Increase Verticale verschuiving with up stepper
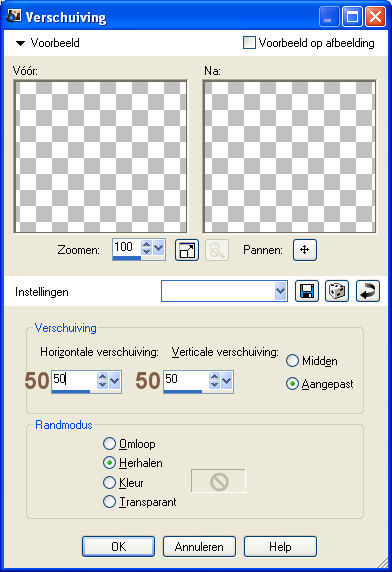Image resolution: width=392 pixels, height=572 pixels. [x=214, y=376]
